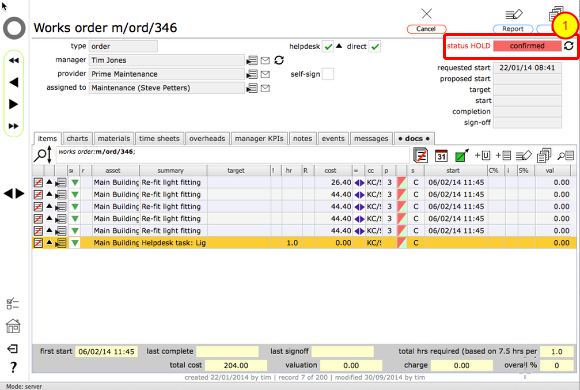This screenshot has width=580, height=390.
Task: Go to home building icon
Action: (13, 326)
